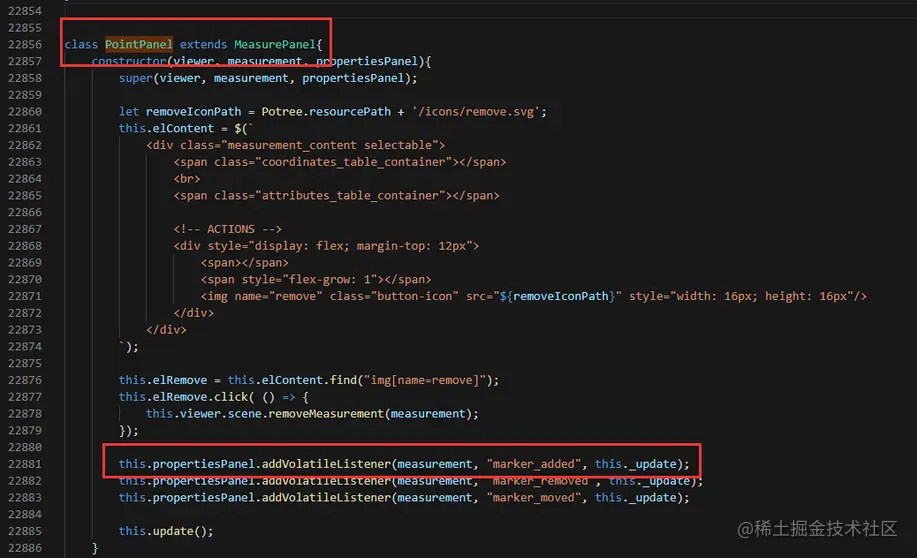Click addVolatileListener on line 22881
Screen dimensions: 917x558
tap(326, 464)
